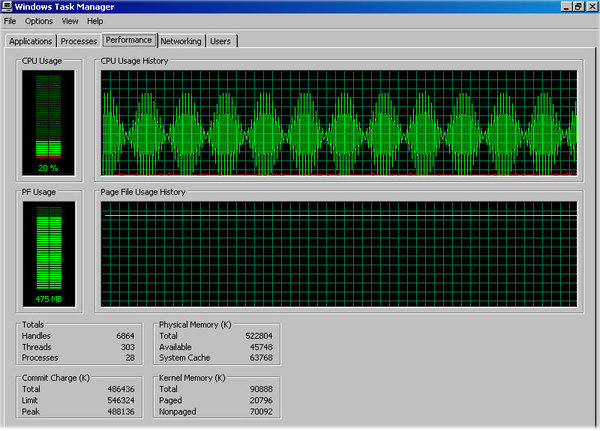This screenshot has height=431, width=600.
Task: Restore the Task Manager window size
Action: tap(578, 7)
